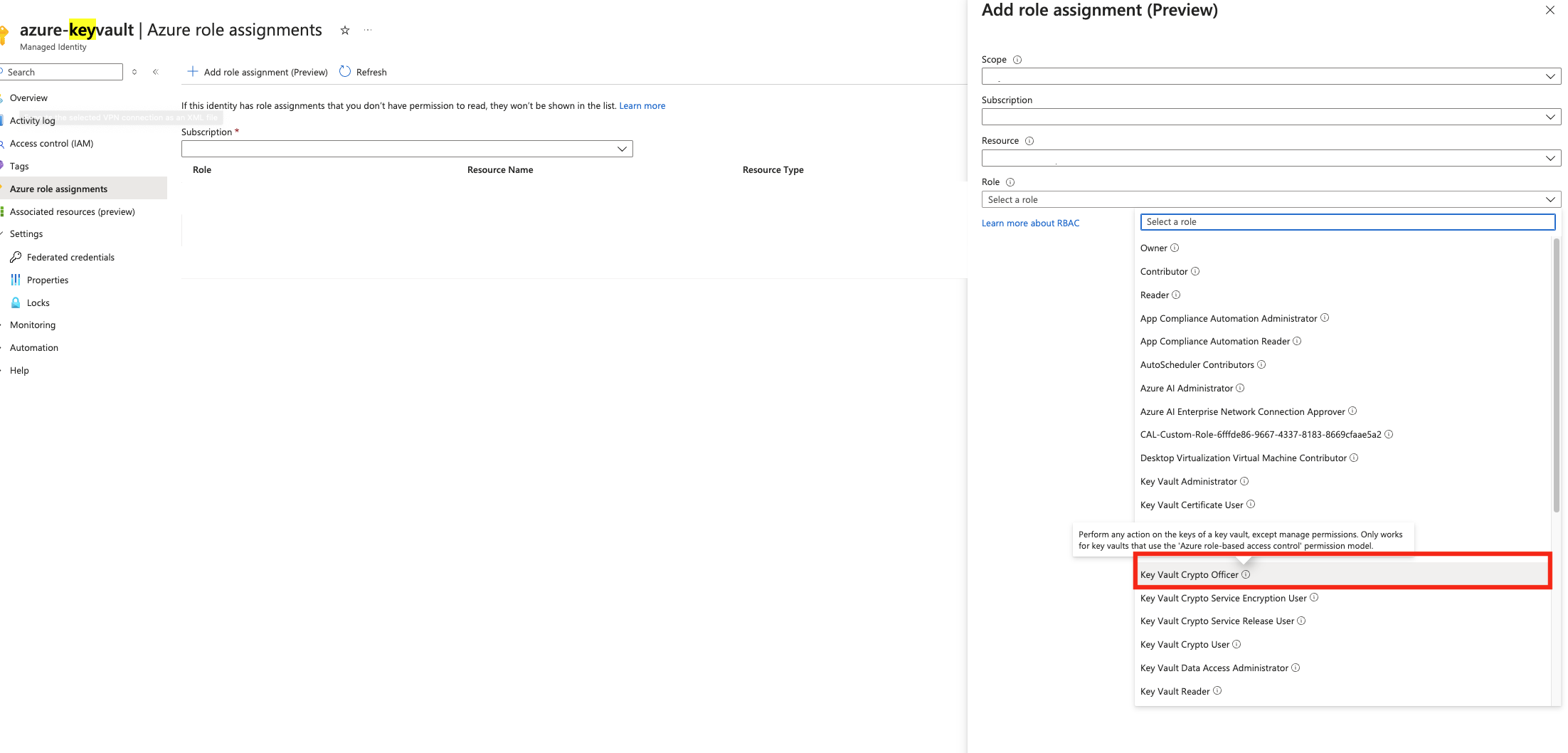Open Activity log in the sidebar
1568x753 pixels.
pos(33,121)
